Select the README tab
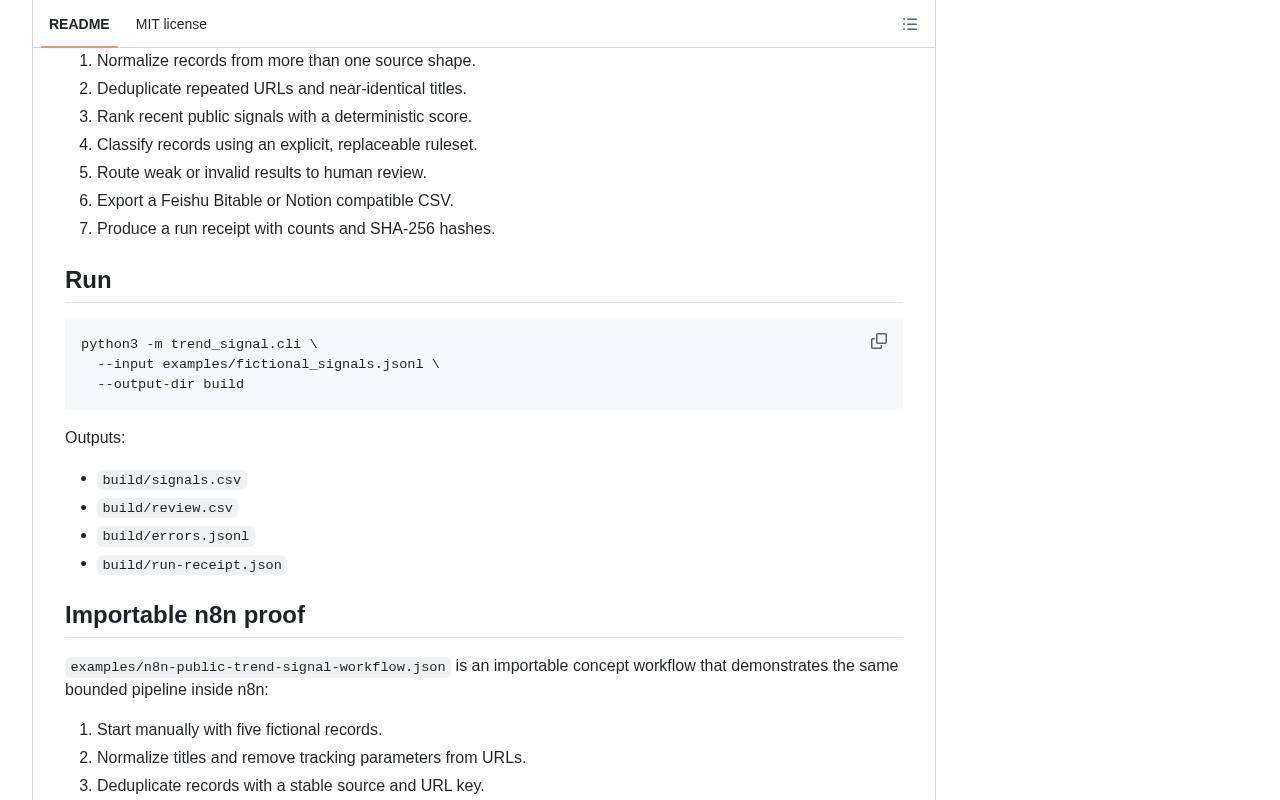This screenshot has height=800, width=1280. point(79,24)
